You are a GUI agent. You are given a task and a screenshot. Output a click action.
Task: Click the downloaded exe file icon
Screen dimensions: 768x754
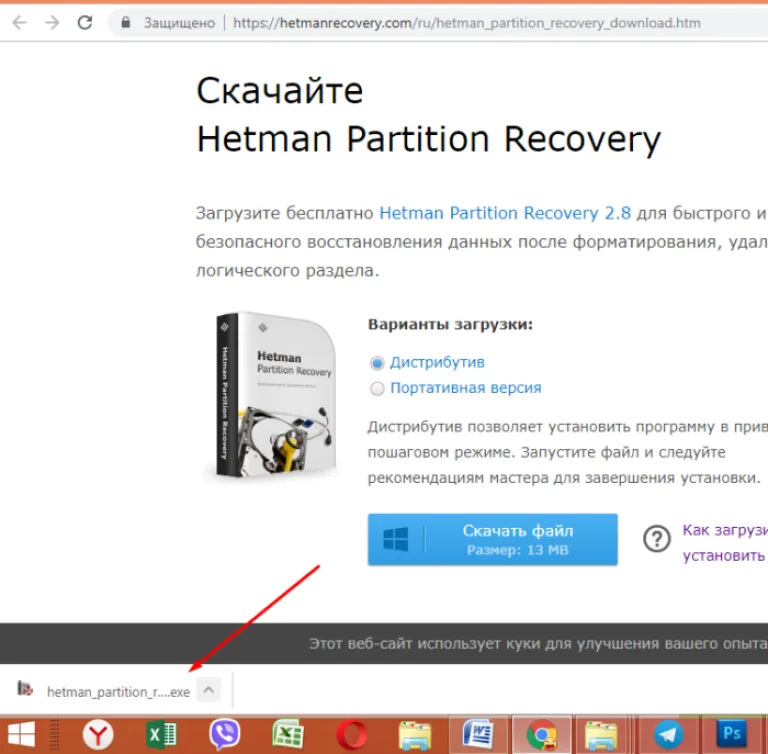pyautogui.click(x=25, y=689)
